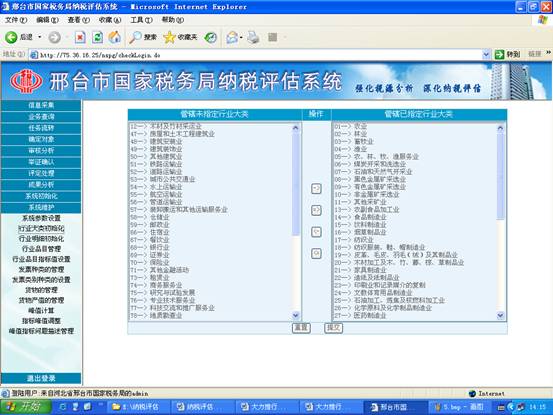Open the Mail icon dropdown arrow
The width and height of the screenshot is (553, 415).
click(x=241, y=37)
